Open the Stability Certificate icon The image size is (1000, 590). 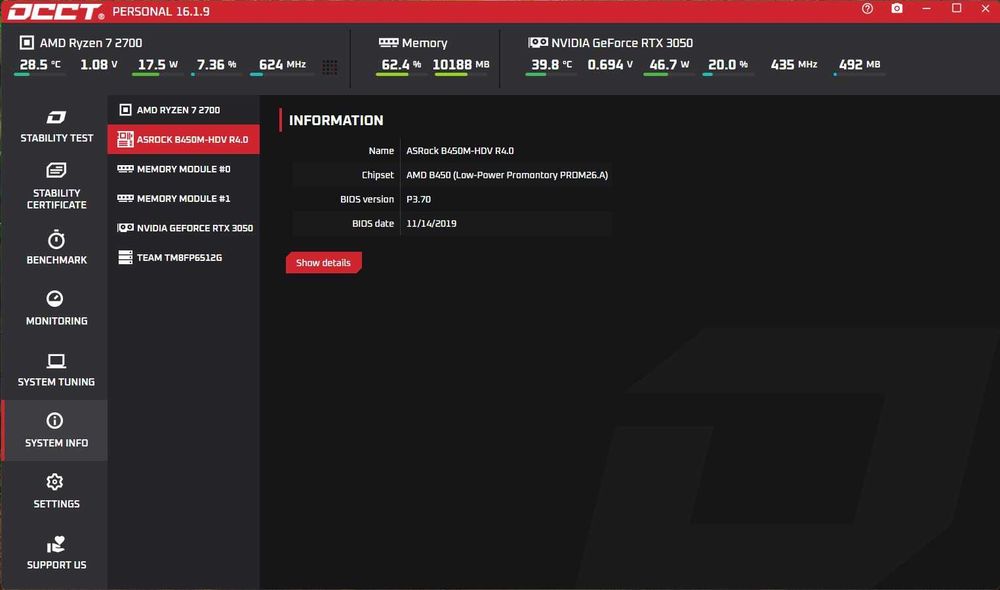55,170
